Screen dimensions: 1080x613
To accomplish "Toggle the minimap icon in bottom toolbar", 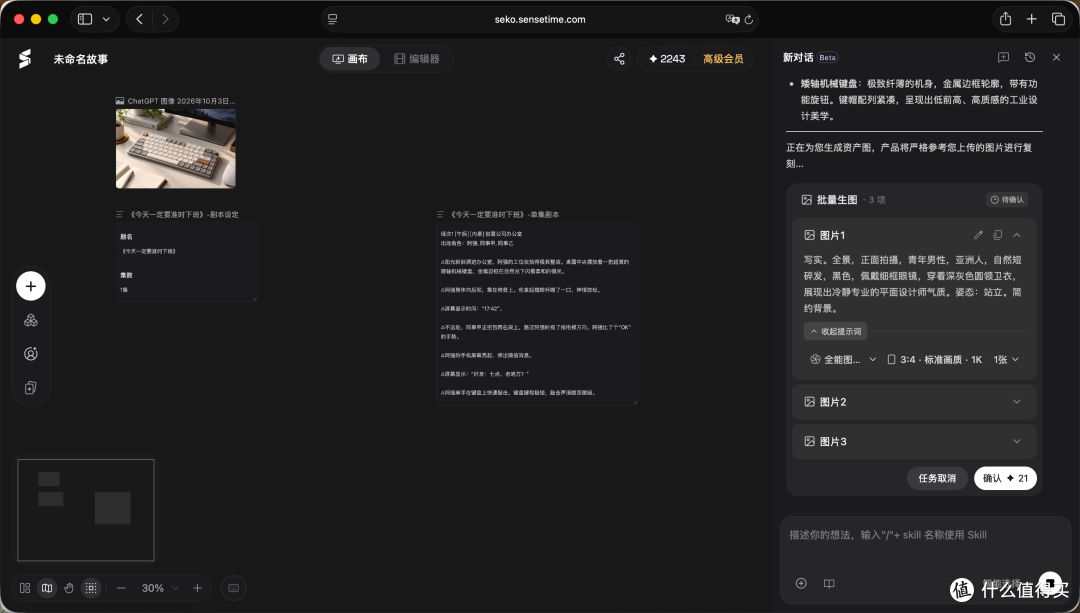I will click(x=47, y=588).
